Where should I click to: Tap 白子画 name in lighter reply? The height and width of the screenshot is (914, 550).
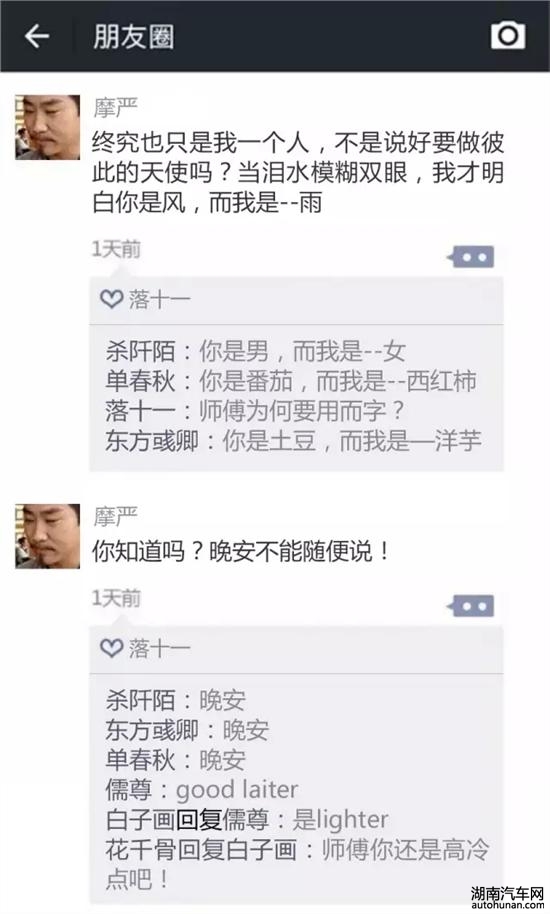[140, 820]
